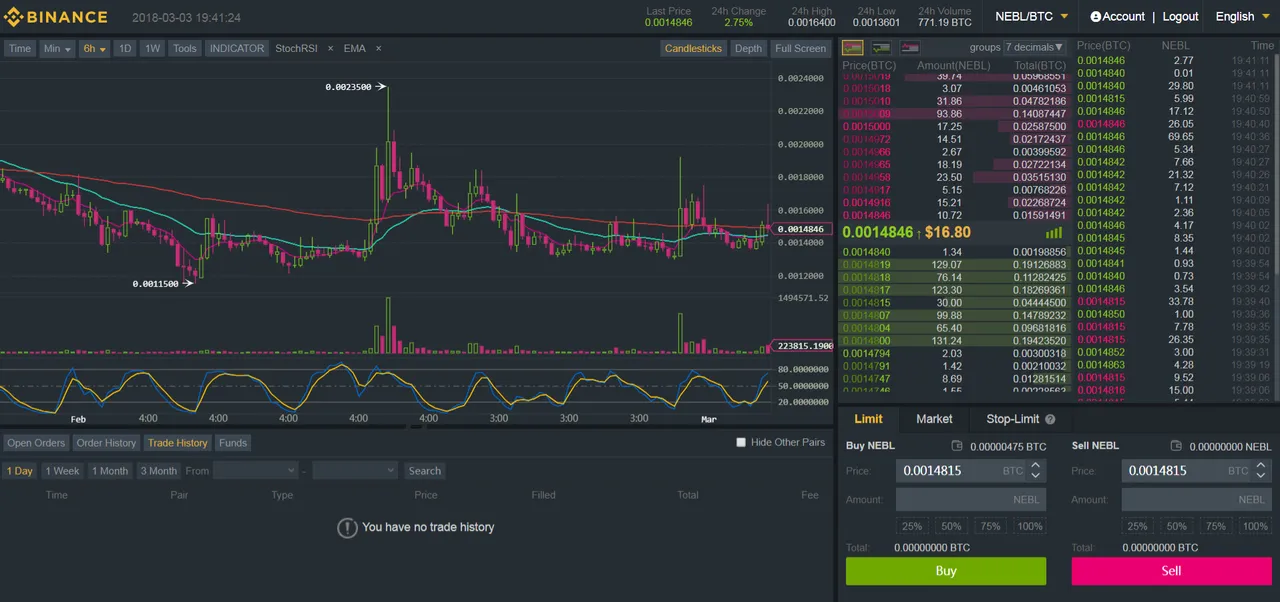Click the Sell Amount input field
This screenshot has height=602, width=1280.
pos(1196,499)
